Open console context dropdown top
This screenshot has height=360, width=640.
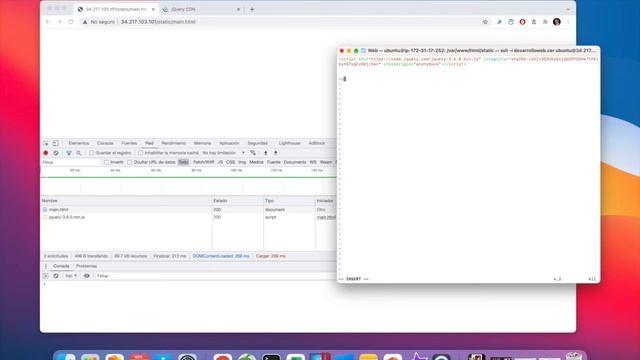pos(71,276)
